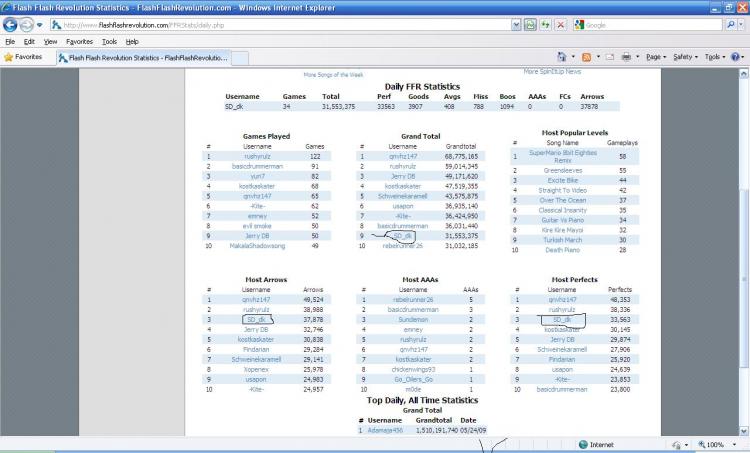The image size is (750, 453).
Task: Go back with the Back arrow button
Action: click(x=10, y=24)
